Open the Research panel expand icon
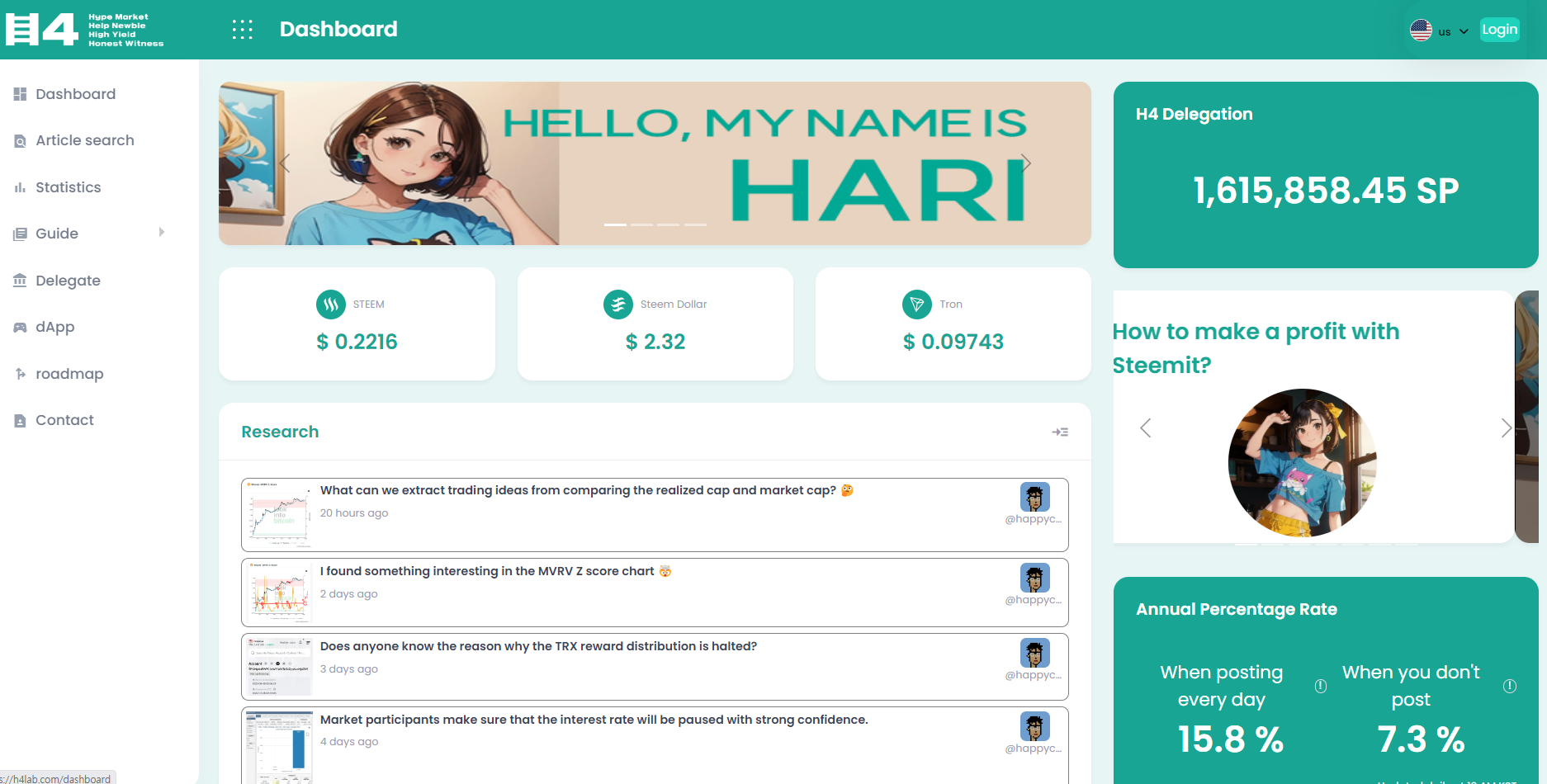Screen dimensions: 1547x784 [x=1060, y=432]
